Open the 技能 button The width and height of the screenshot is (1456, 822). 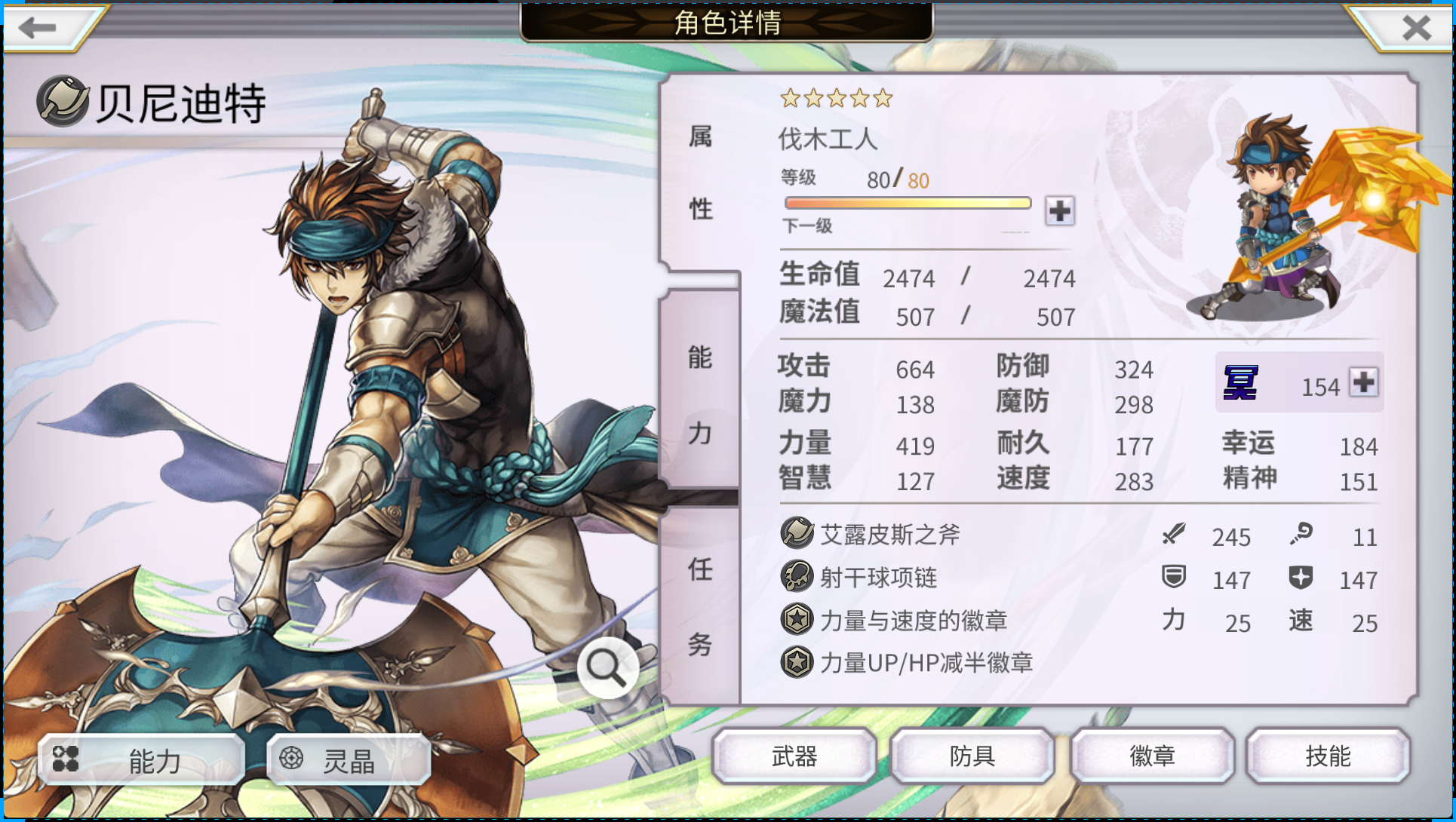[x=1328, y=756]
